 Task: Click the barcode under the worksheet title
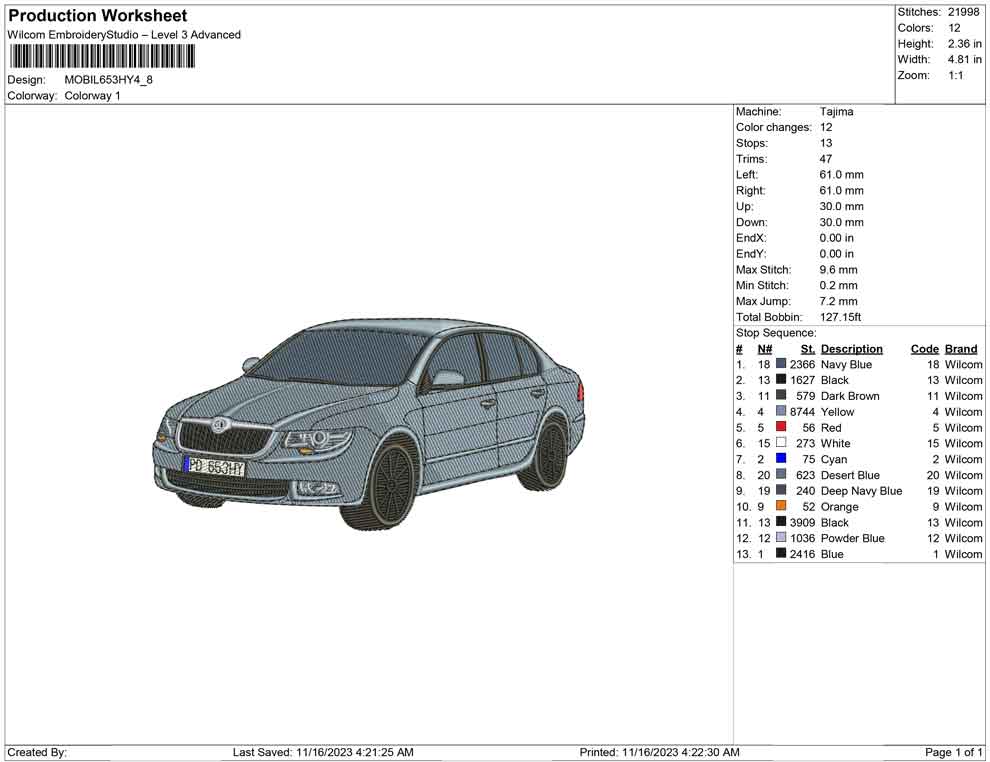[100, 56]
